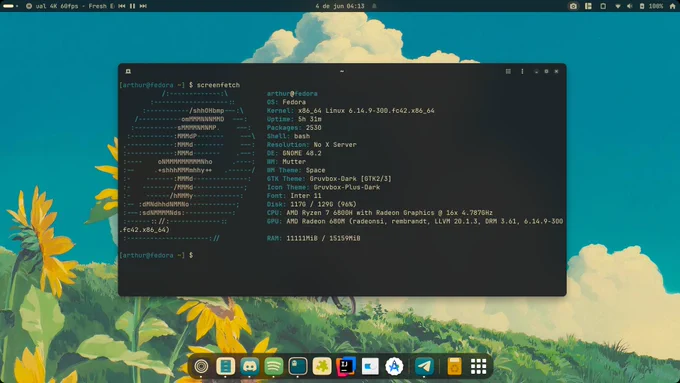Image resolution: width=680 pixels, height=383 pixels.
Task: Click 'arthur@fedora' header in screenfetch output
Action: point(292,94)
